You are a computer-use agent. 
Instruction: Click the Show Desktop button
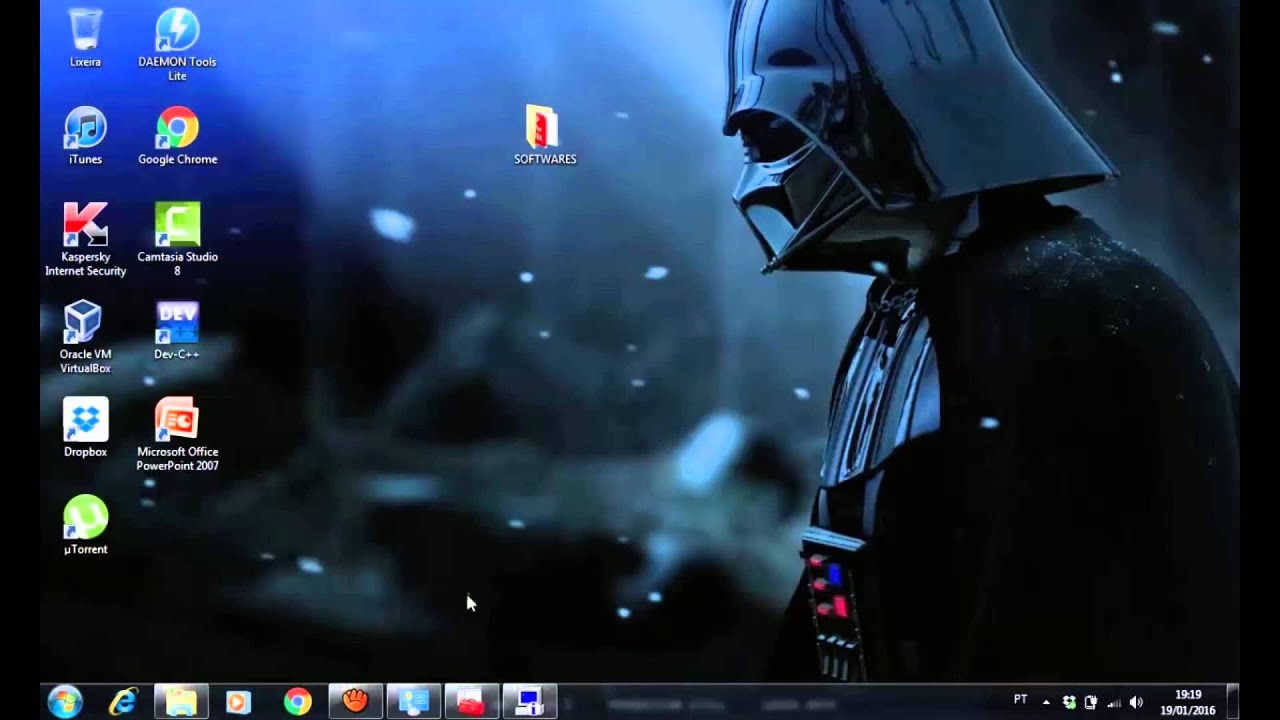(x=1233, y=702)
